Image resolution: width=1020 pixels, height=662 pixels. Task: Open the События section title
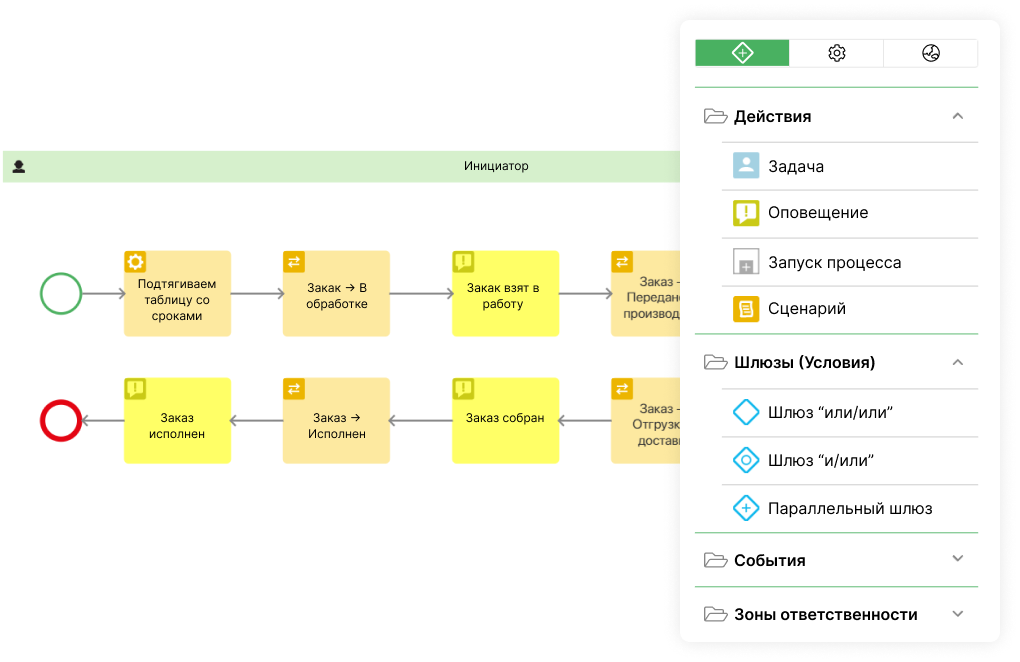(770, 561)
